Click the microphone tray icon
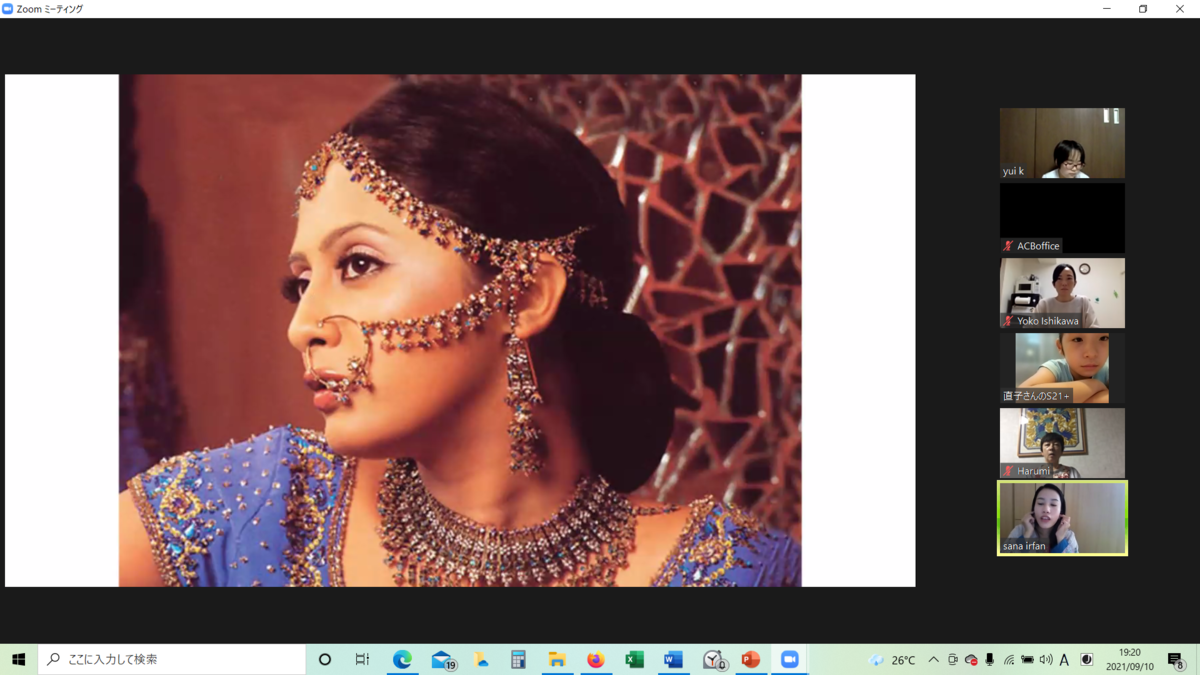The width and height of the screenshot is (1200, 675). pyautogui.click(x=990, y=660)
